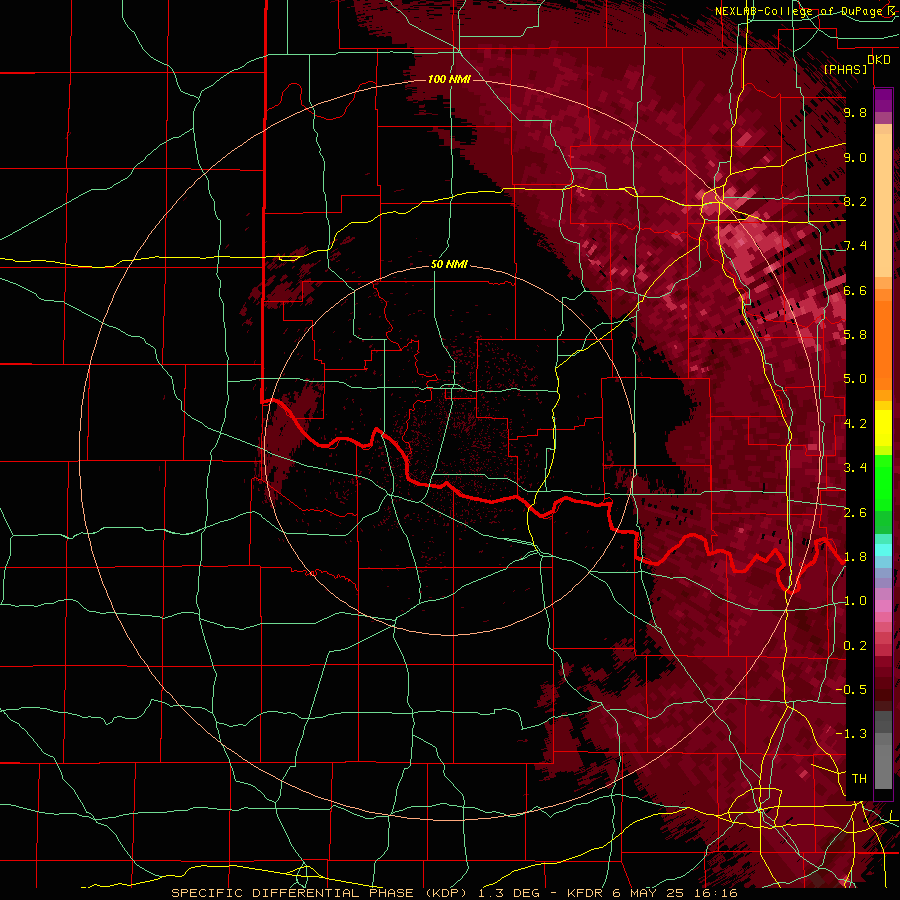
Task: Click the bright green segment of the color bar
Action: [x=883, y=482]
